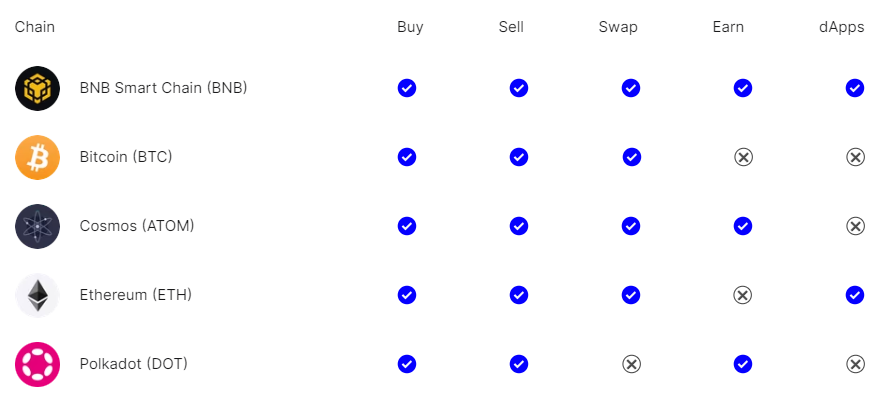The width and height of the screenshot is (891, 404).
Task: Click the dApps column header
Action: click(x=842, y=27)
